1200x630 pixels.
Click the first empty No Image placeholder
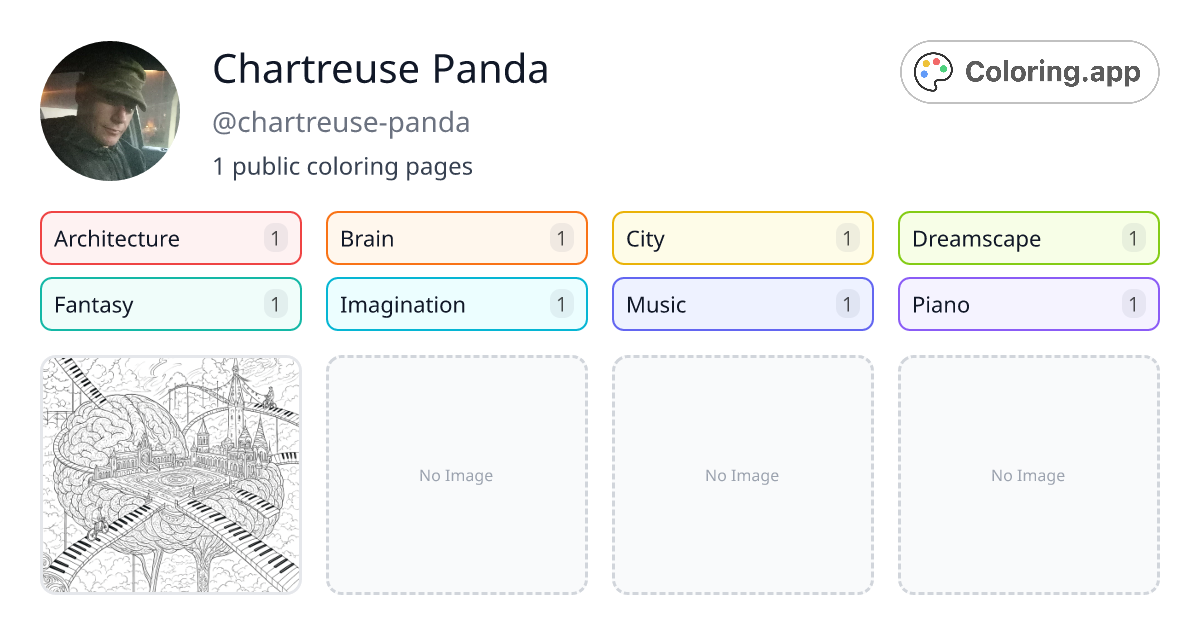[456, 475]
